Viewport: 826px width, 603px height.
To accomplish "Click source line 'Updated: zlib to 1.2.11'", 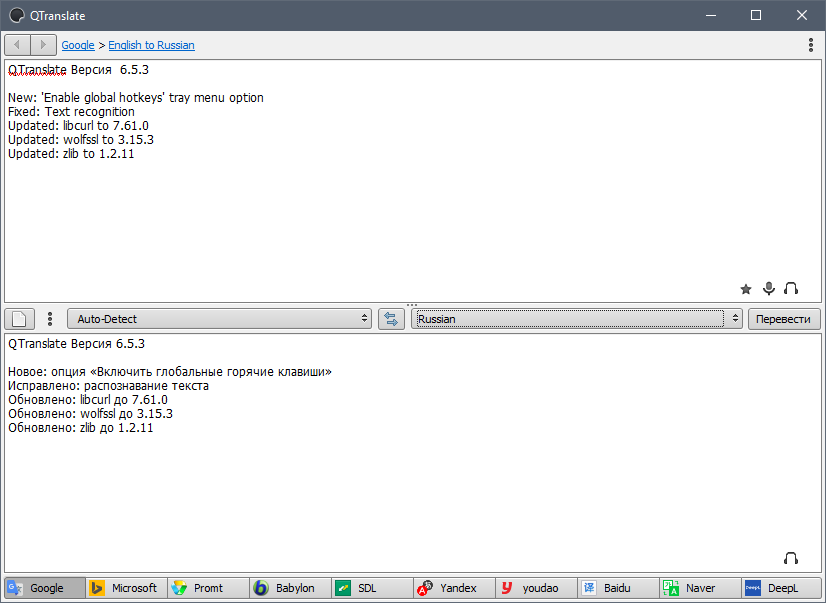I will click(x=71, y=154).
